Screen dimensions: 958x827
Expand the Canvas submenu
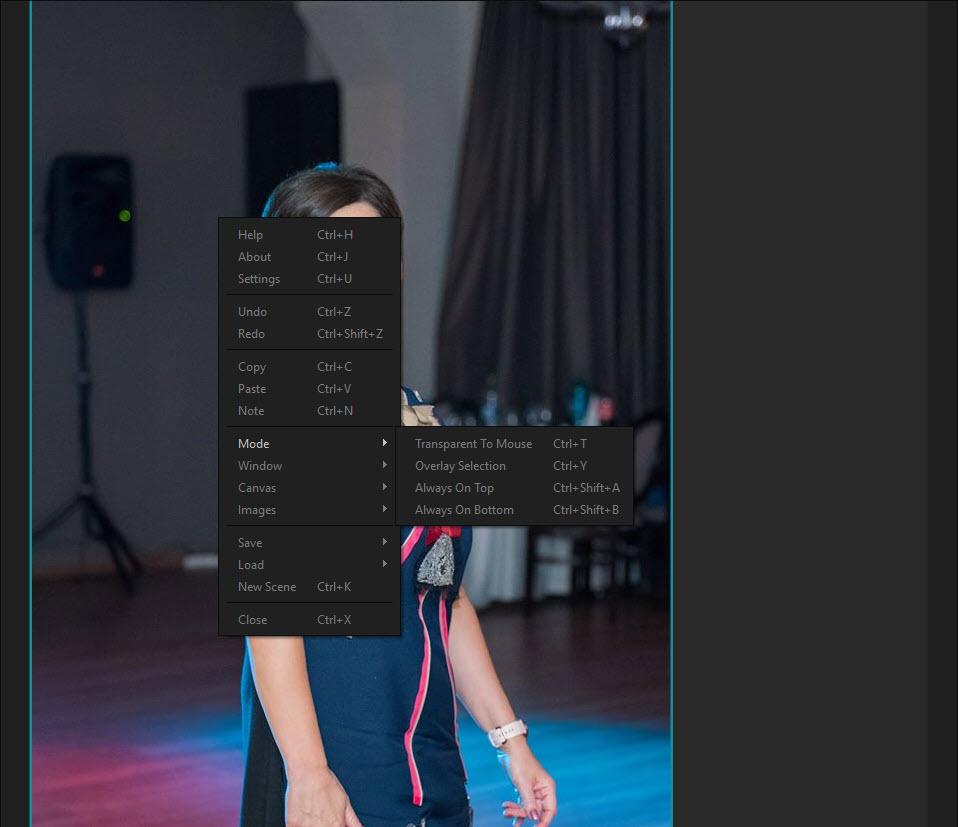click(309, 487)
